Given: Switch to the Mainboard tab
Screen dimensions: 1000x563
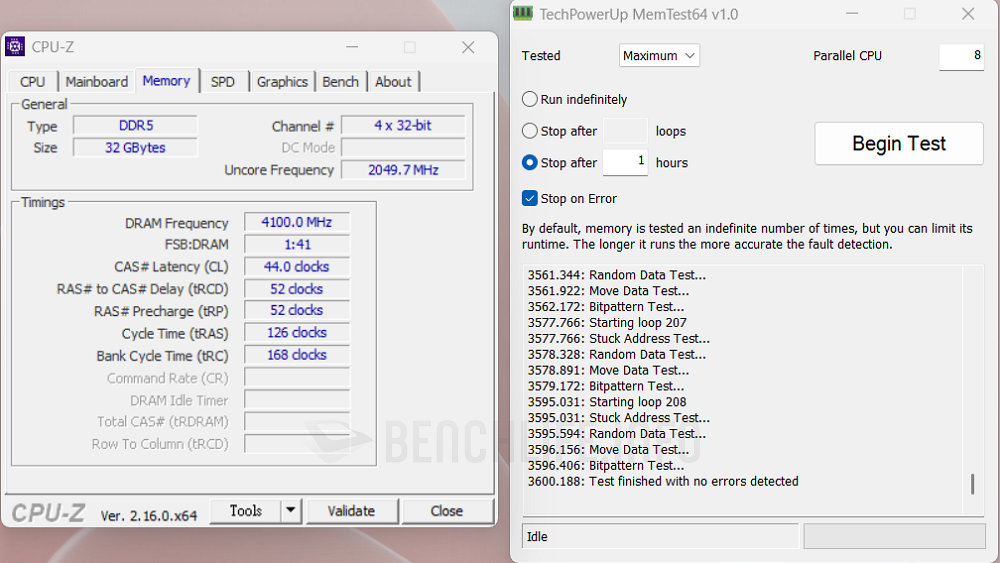Looking at the screenshot, I should [96, 82].
